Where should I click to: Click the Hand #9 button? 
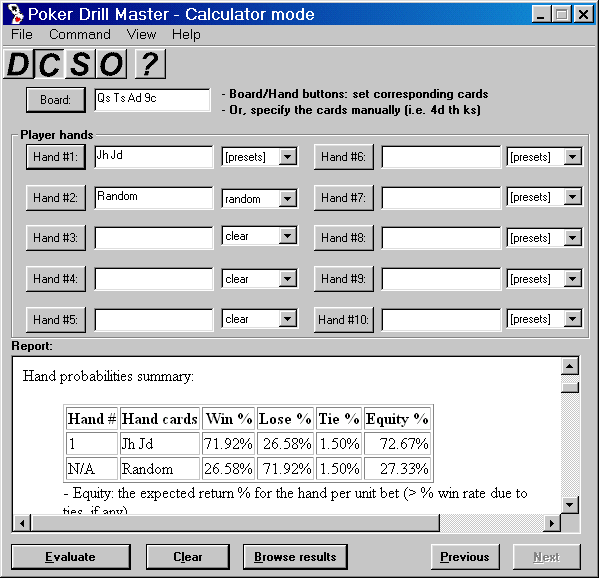coord(343,278)
